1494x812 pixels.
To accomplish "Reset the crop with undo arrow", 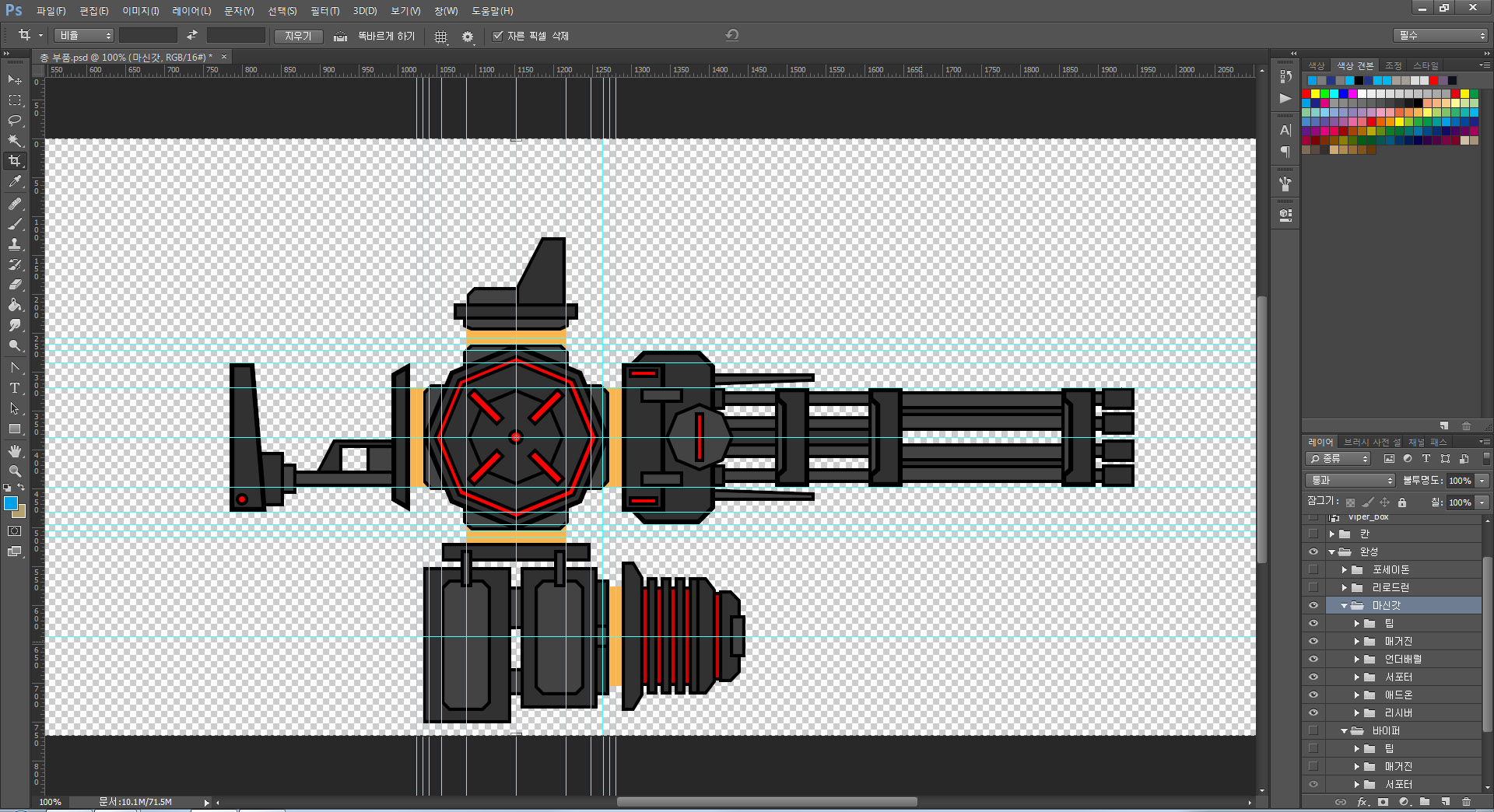I will tap(731, 35).
